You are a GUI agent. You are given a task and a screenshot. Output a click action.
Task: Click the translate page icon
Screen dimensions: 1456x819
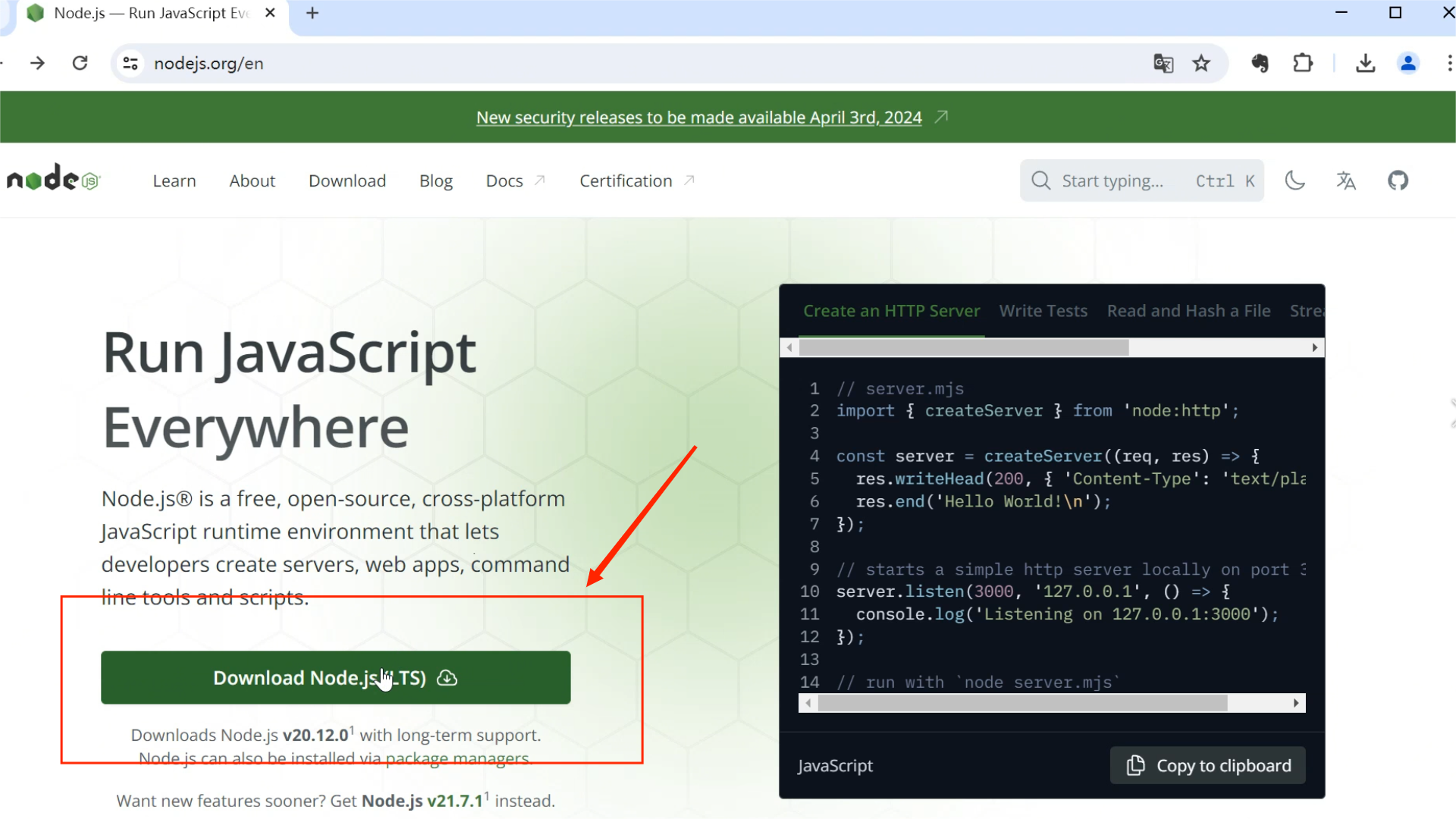click(1163, 63)
